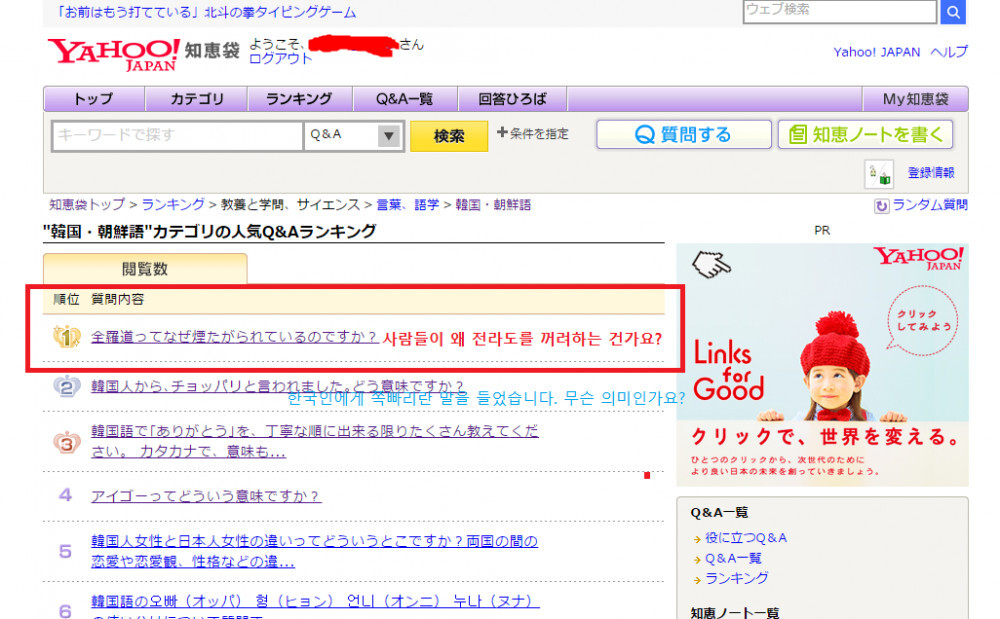Focus the キーワードで探す search field

[177, 135]
